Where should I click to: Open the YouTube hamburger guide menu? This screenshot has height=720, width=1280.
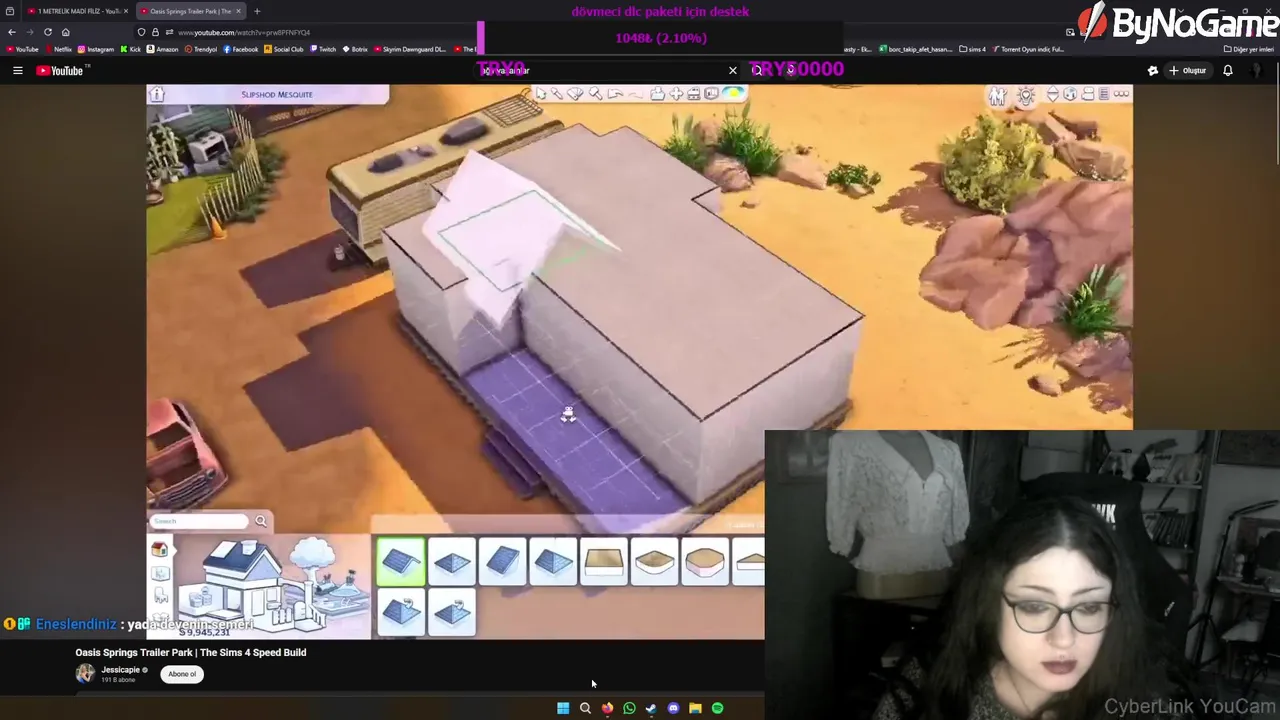point(17,70)
